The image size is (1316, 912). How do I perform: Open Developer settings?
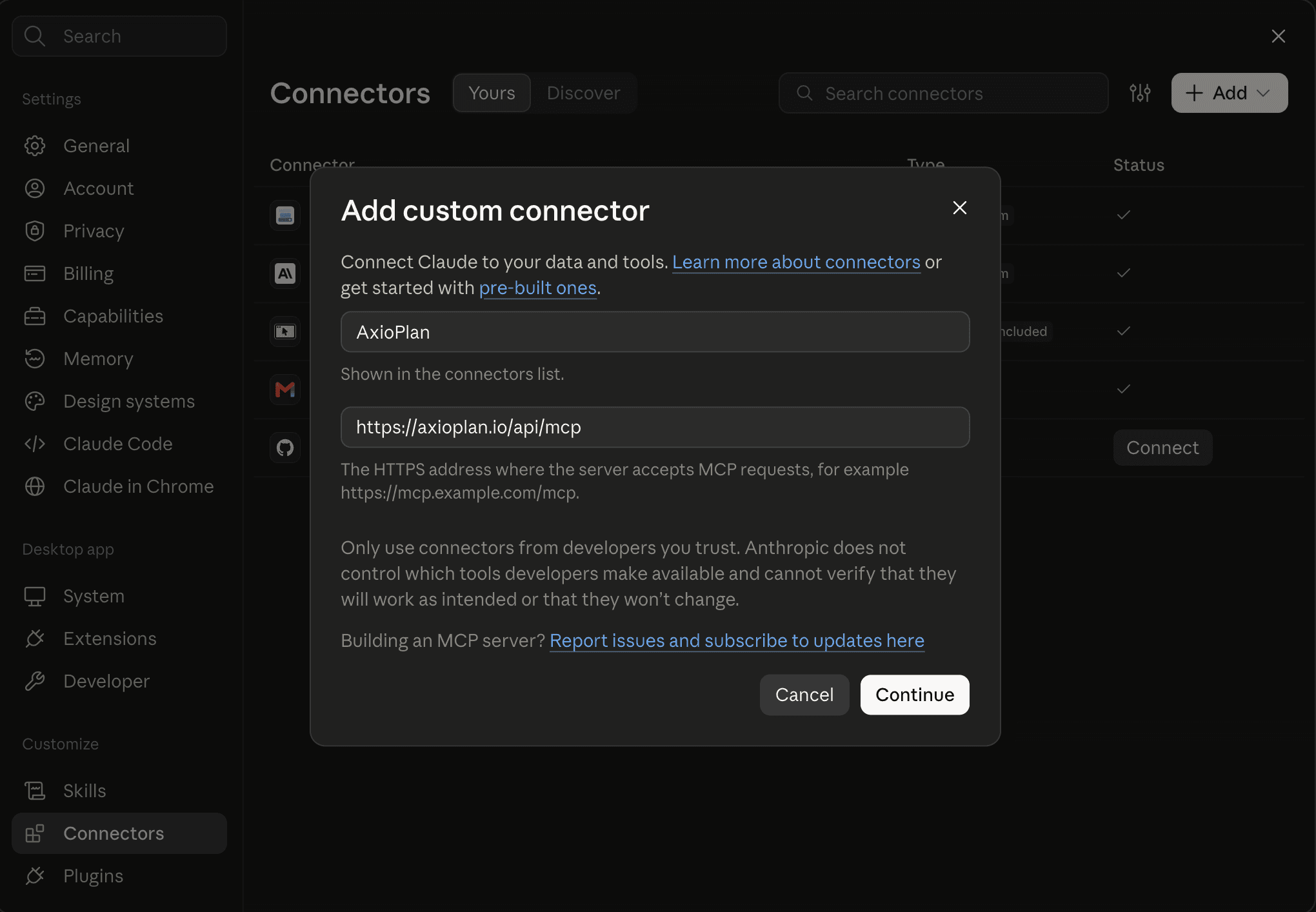pyautogui.click(x=119, y=681)
